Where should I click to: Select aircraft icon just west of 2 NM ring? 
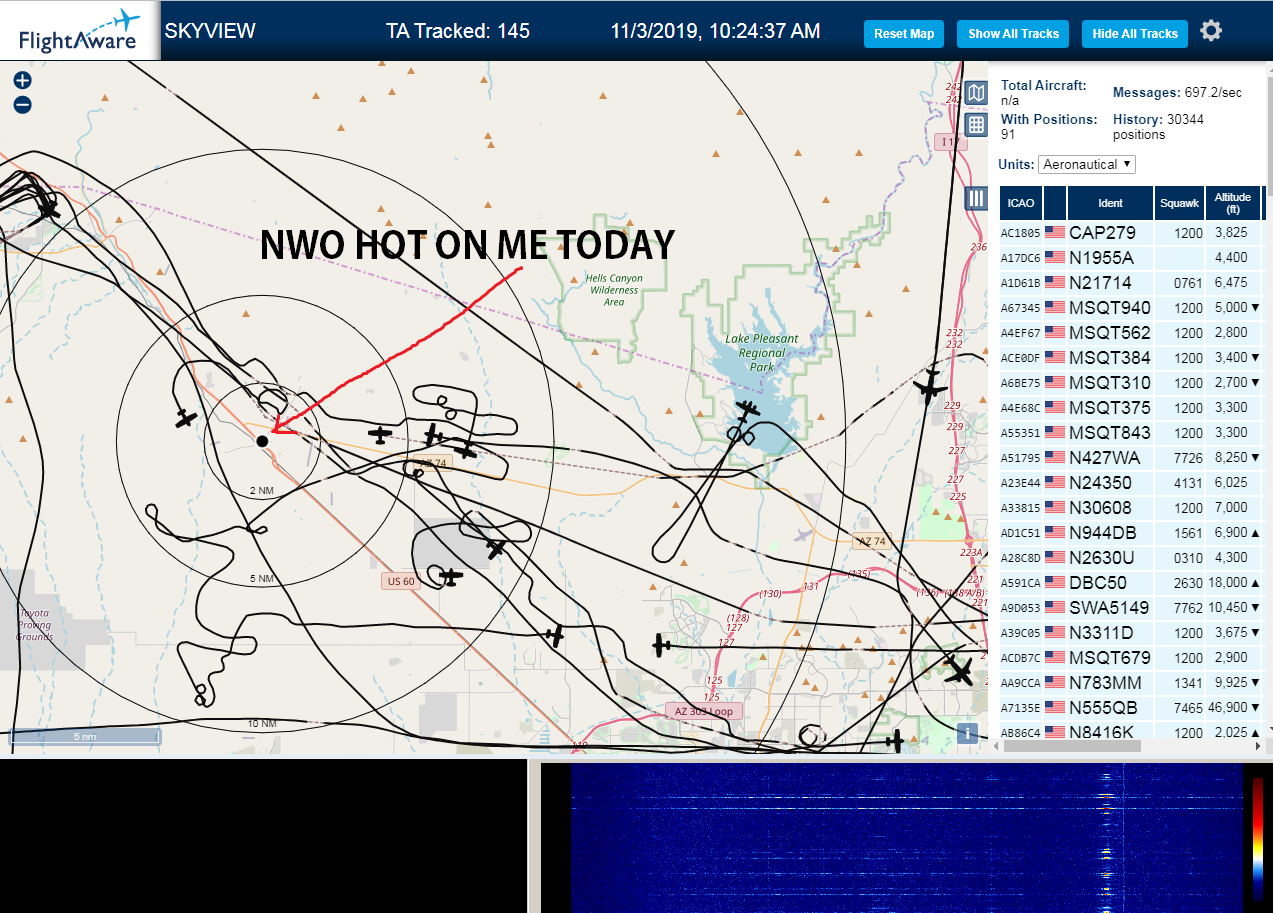coord(186,418)
